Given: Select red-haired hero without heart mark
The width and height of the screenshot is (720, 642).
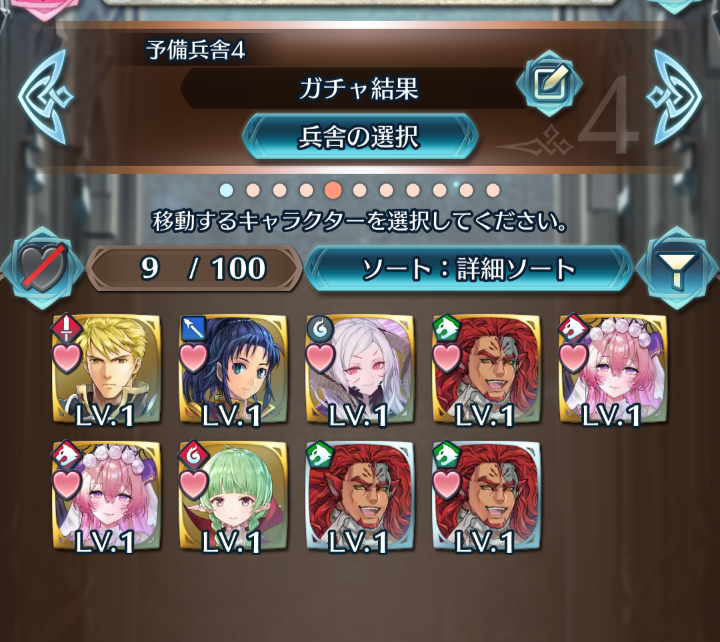Looking at the screenshot, I should click(360, 496).
